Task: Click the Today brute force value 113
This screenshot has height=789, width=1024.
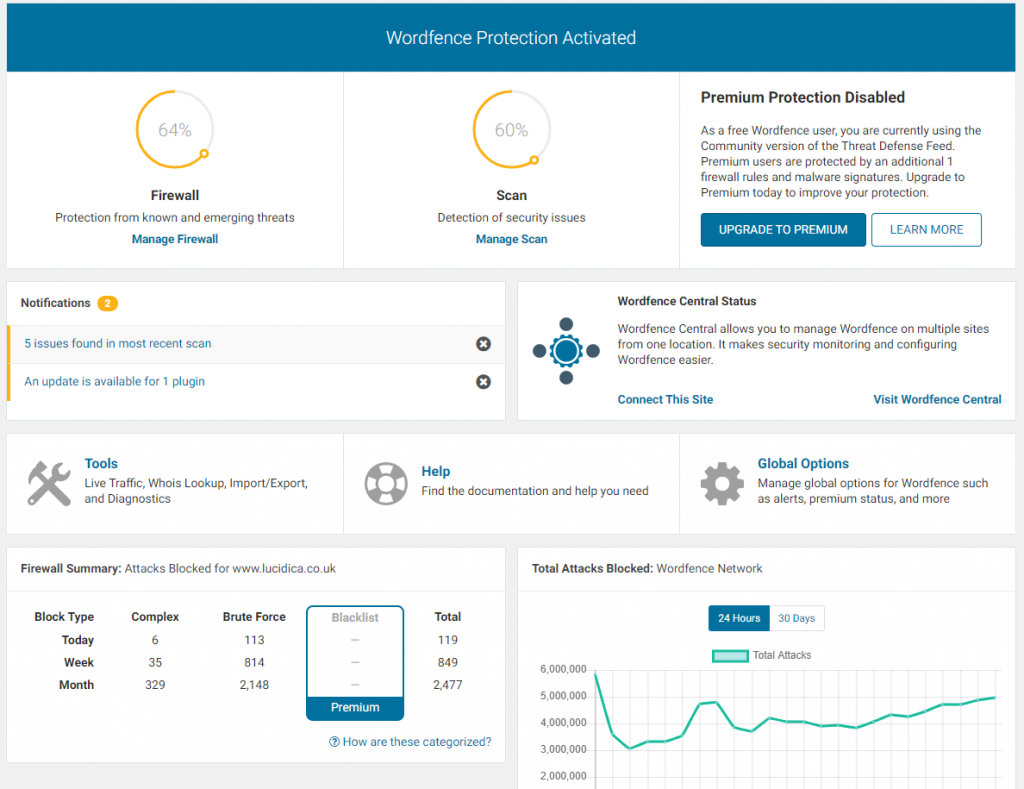Action: click(x=254, y=640)
